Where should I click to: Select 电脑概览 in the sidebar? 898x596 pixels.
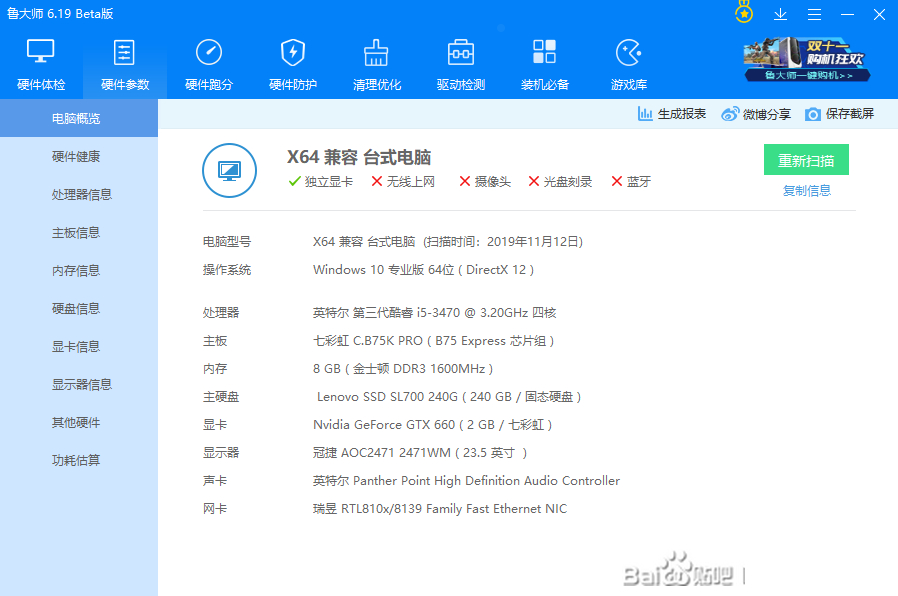79,118
